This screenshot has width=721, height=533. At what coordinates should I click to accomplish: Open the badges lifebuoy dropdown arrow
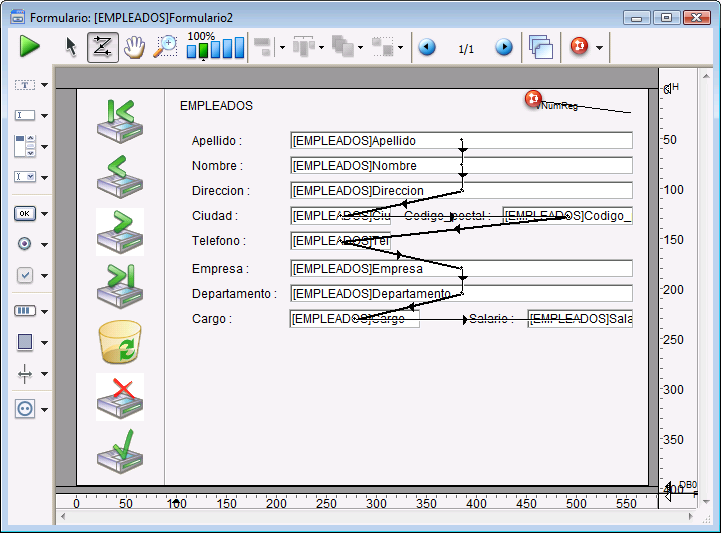click(x=599, y=47)
